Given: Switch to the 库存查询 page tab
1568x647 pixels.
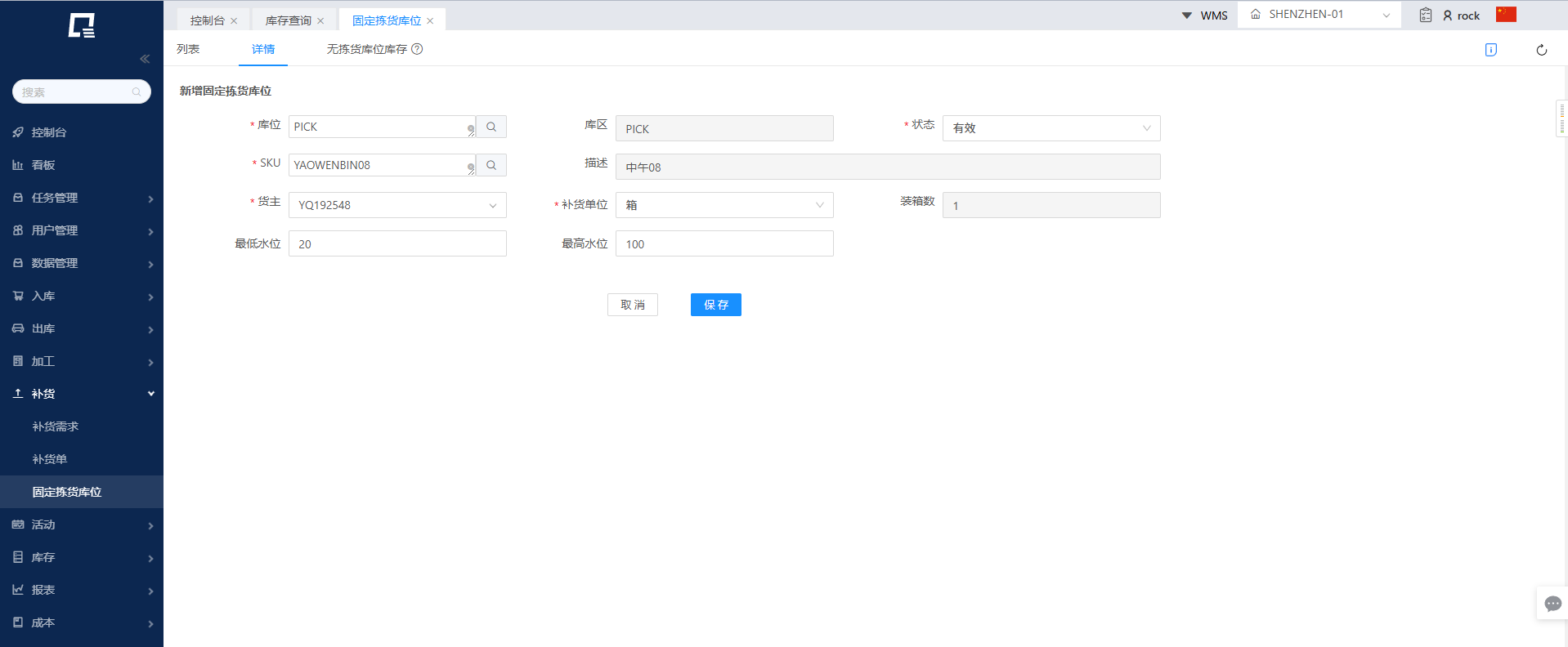Looking at the screenshot, I should pos(289,21).
